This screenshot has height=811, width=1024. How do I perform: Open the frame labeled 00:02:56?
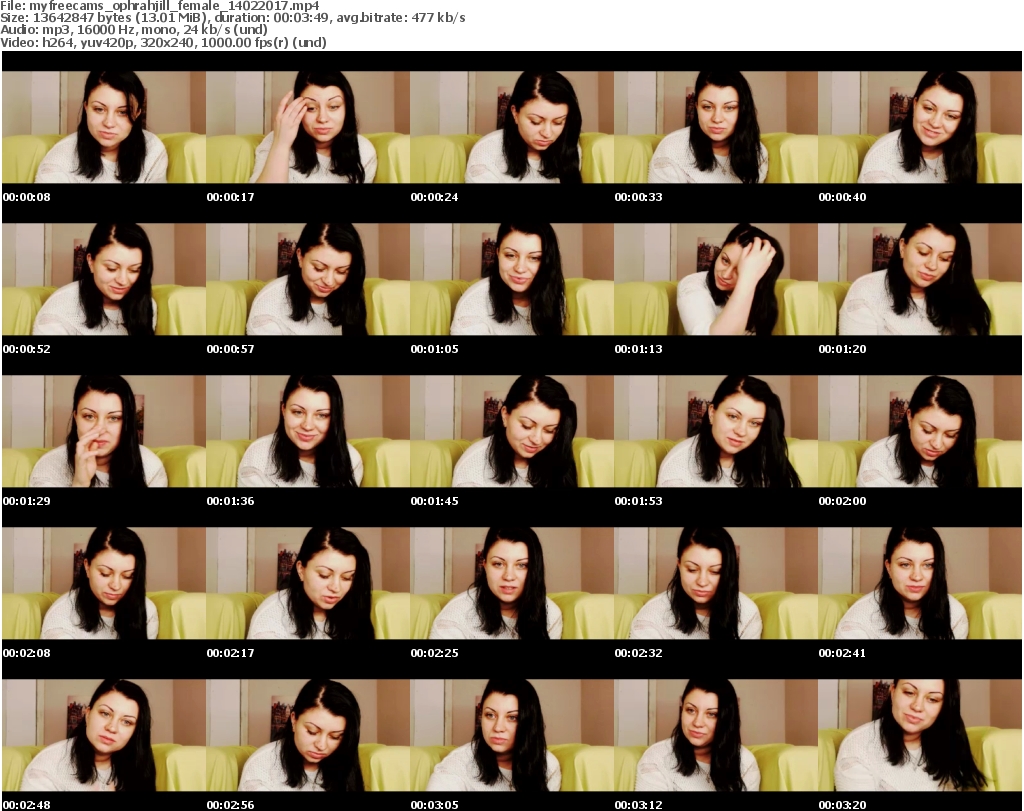(308, 735)
